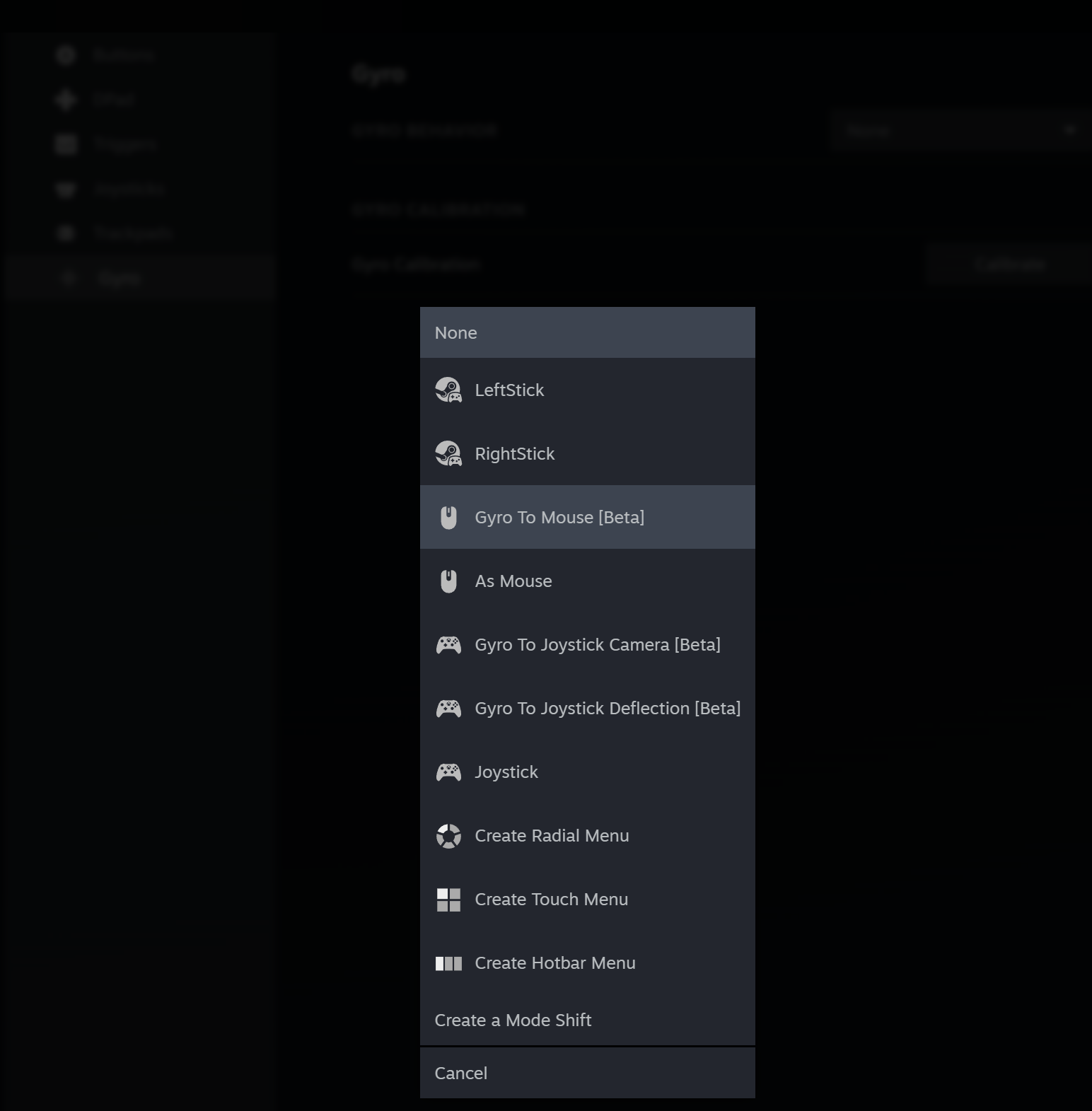Pick the As Mouse behavior
Image resolution: width=1092 pixels, height=1111 pixels.
[x=587, y=581]
